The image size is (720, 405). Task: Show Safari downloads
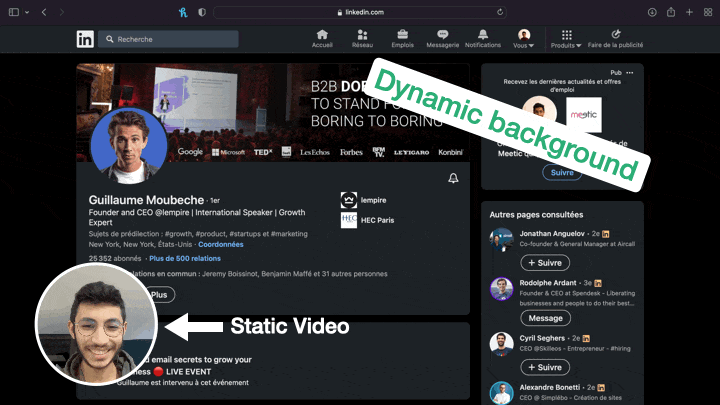click(652, 12)
